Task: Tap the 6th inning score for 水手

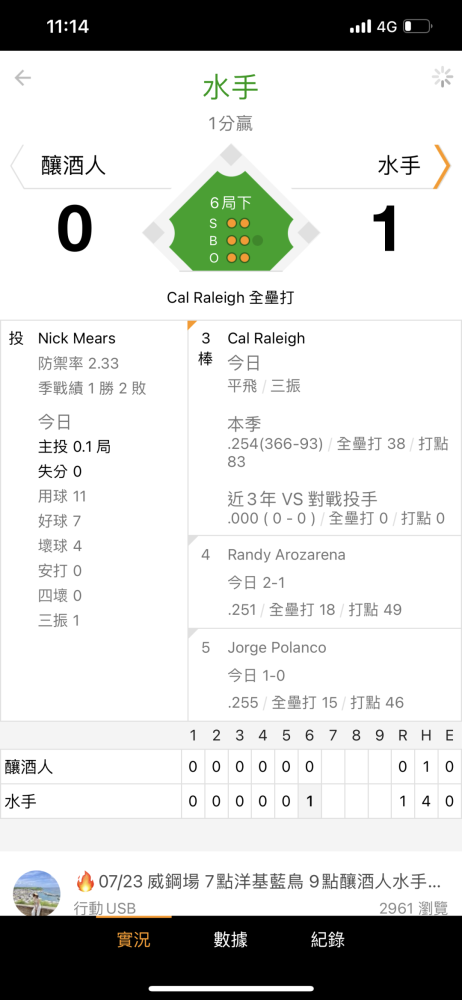Action: 309,801
